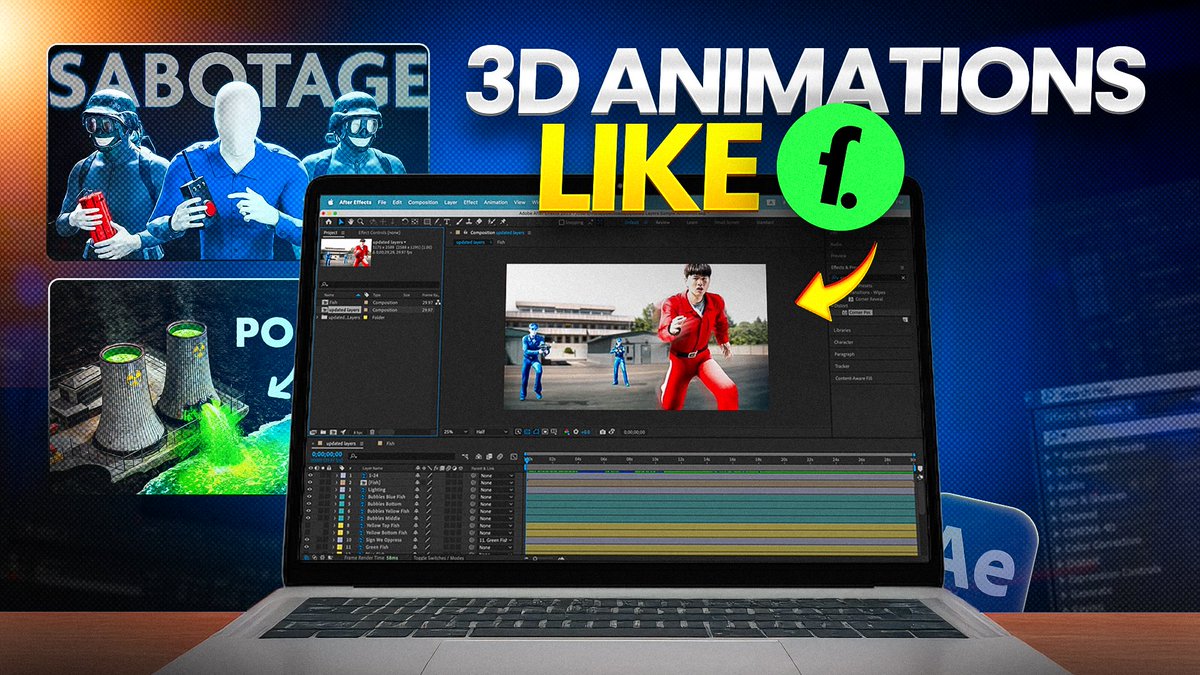Click Toggle Switches / Modes button

[439, 558]
